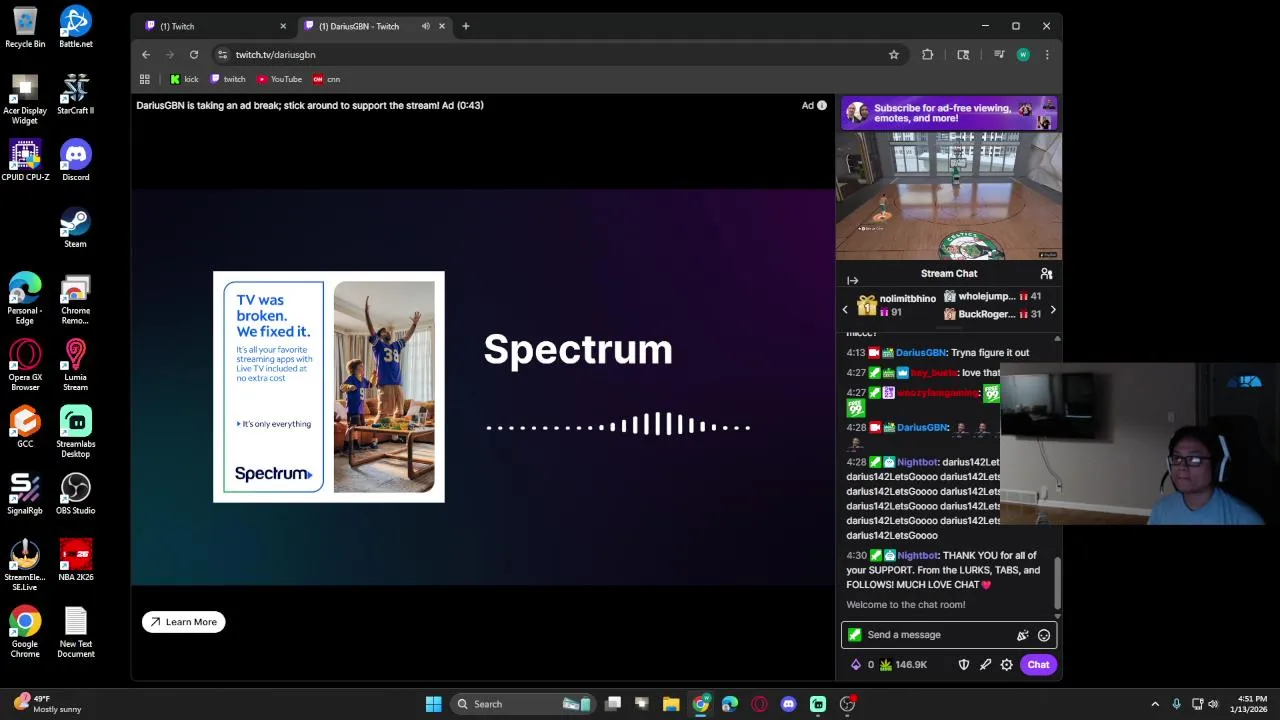Open SignalRgb desktop shortcut

[25, 495]
